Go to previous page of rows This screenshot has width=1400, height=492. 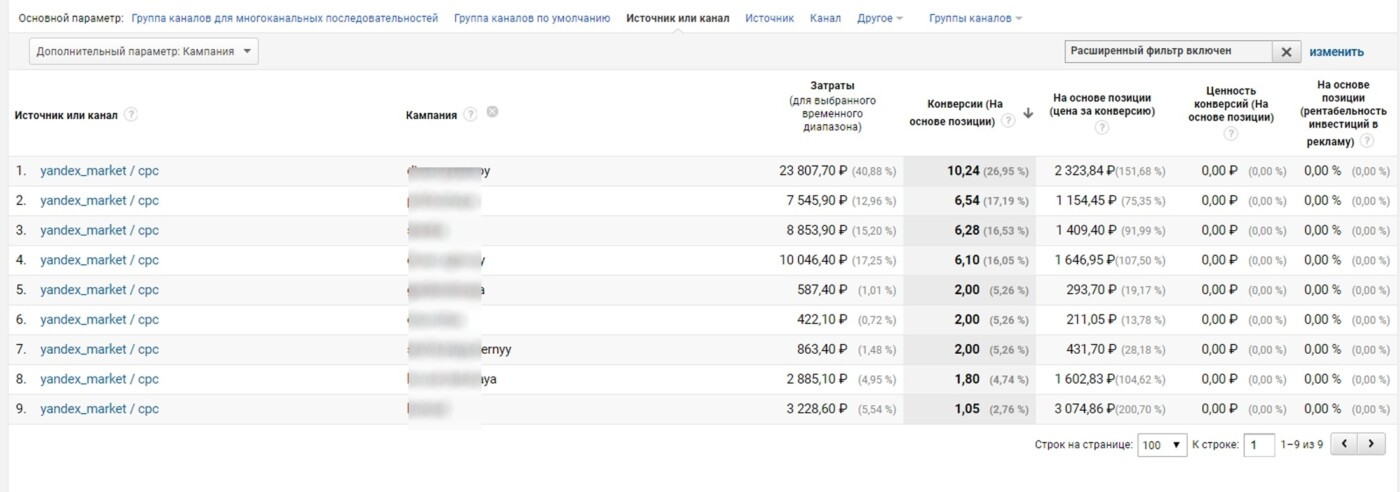[1346, 444]
